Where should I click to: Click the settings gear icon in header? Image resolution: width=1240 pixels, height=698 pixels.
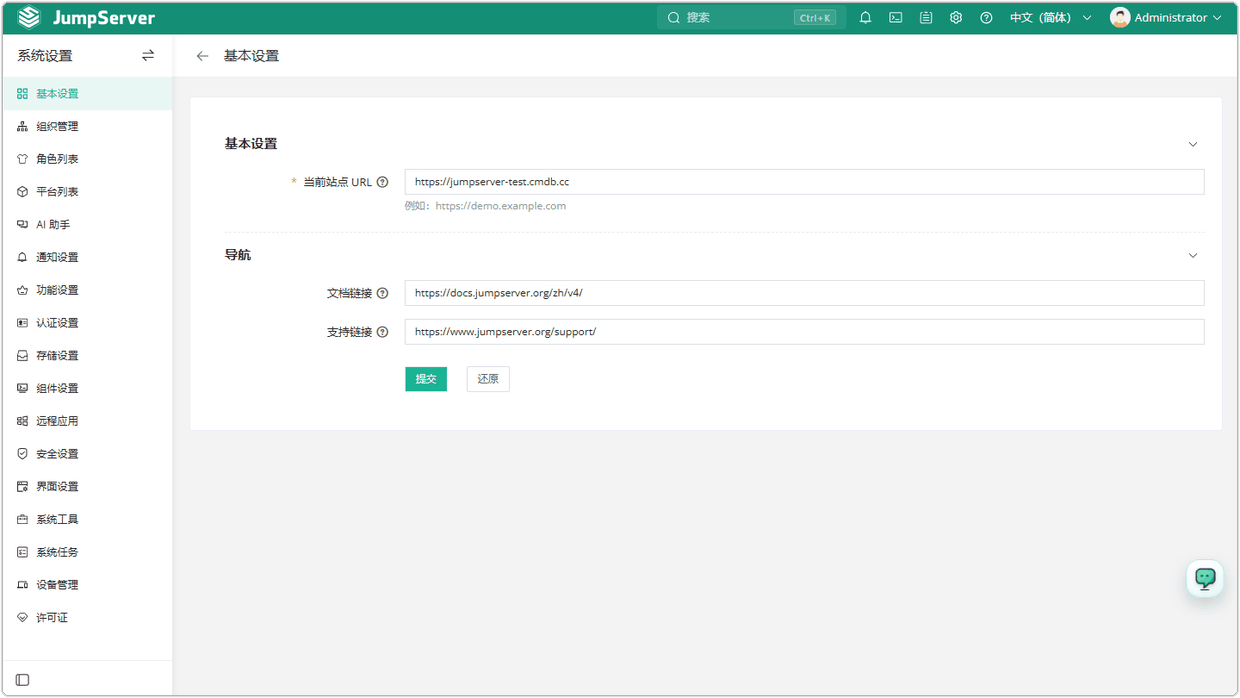(x=956, y=18)
